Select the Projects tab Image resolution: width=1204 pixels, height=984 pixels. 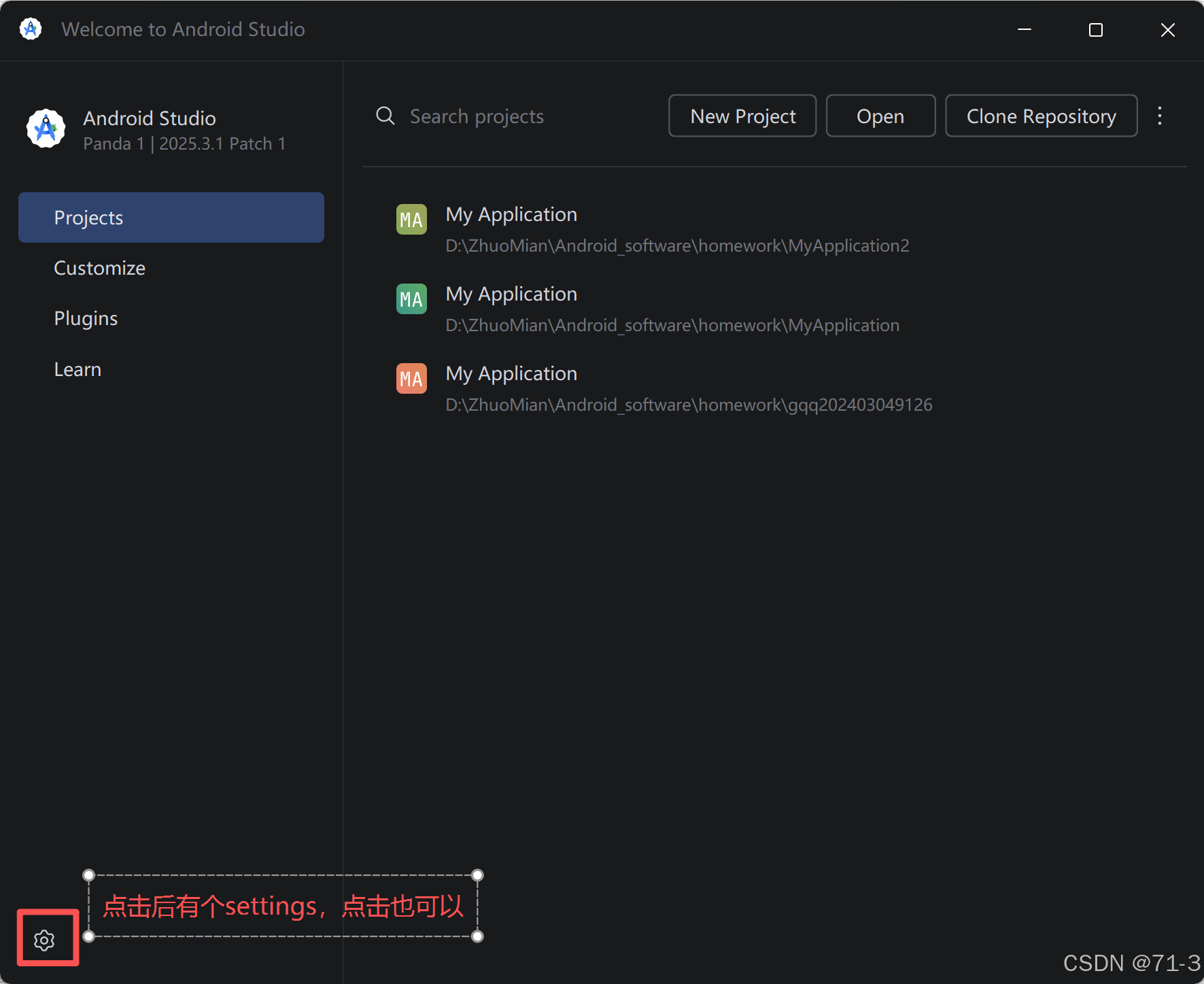[171, 218]
